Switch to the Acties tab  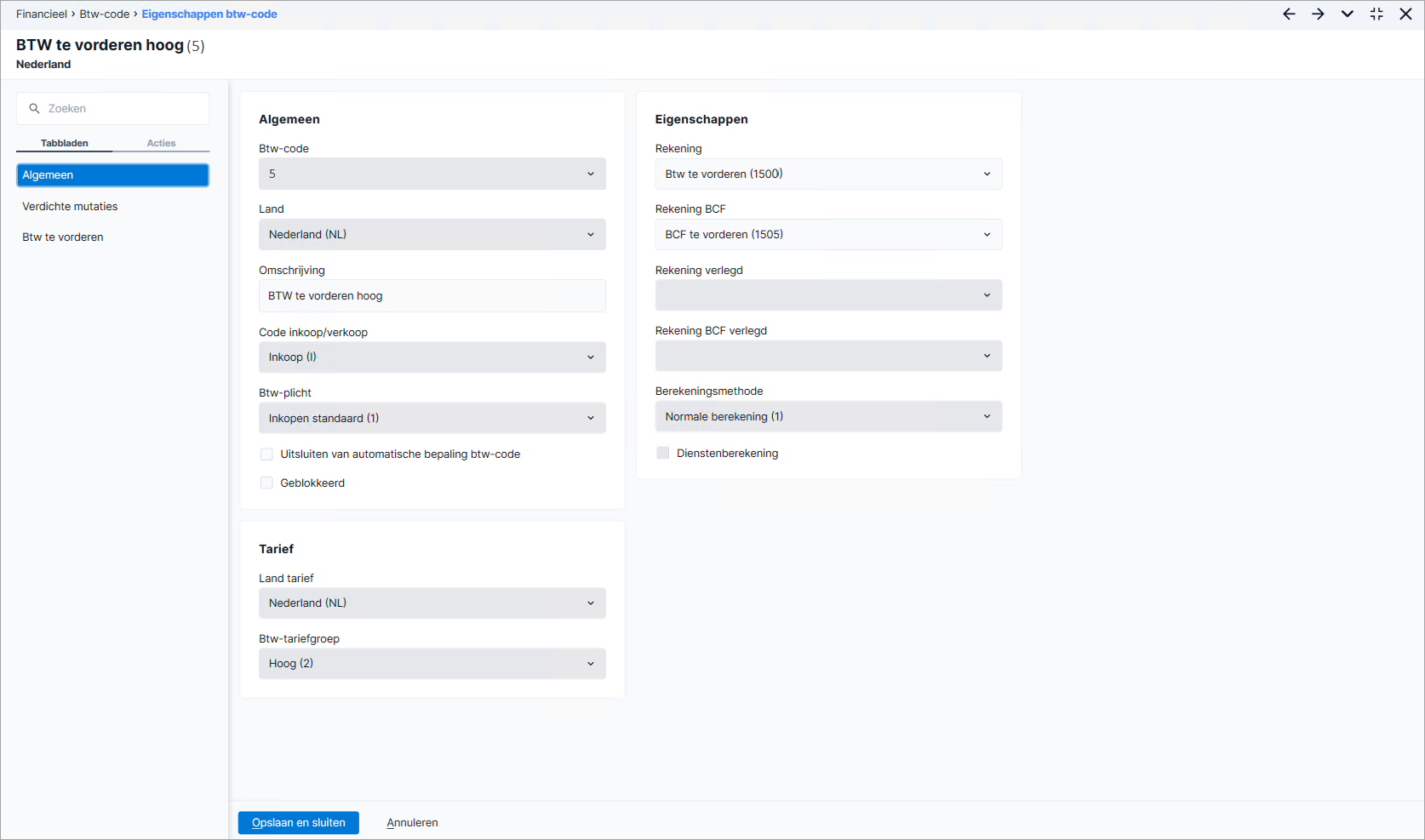[161, 143]
